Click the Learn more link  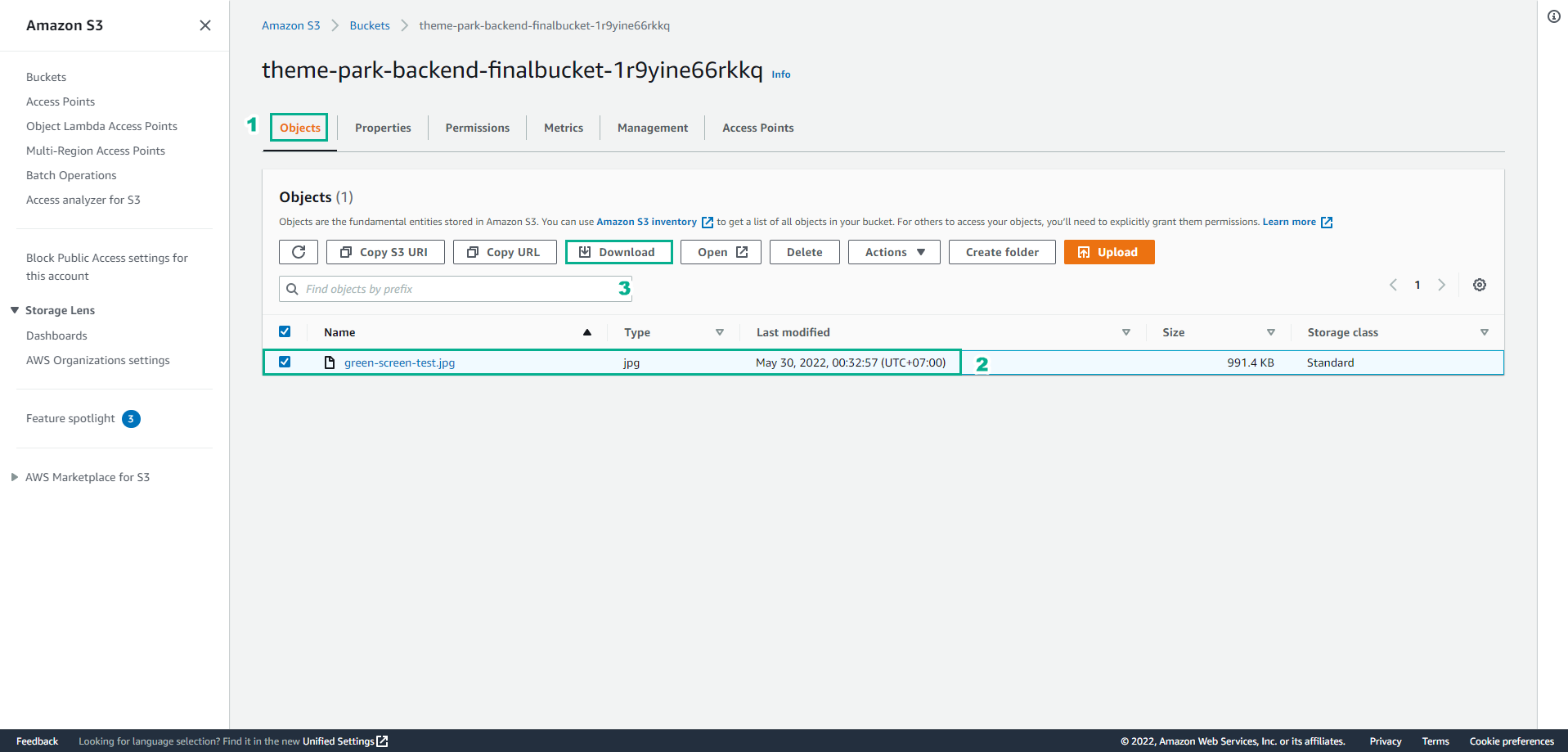pos(1289,222)
